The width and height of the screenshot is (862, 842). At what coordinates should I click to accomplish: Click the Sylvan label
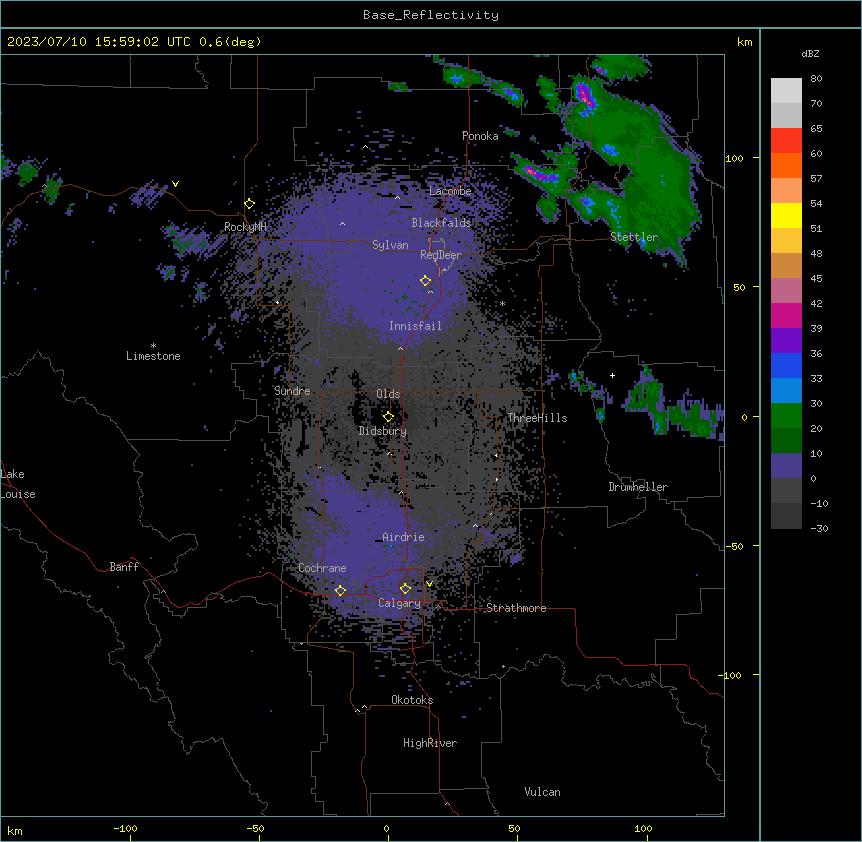tap(390, 245)
